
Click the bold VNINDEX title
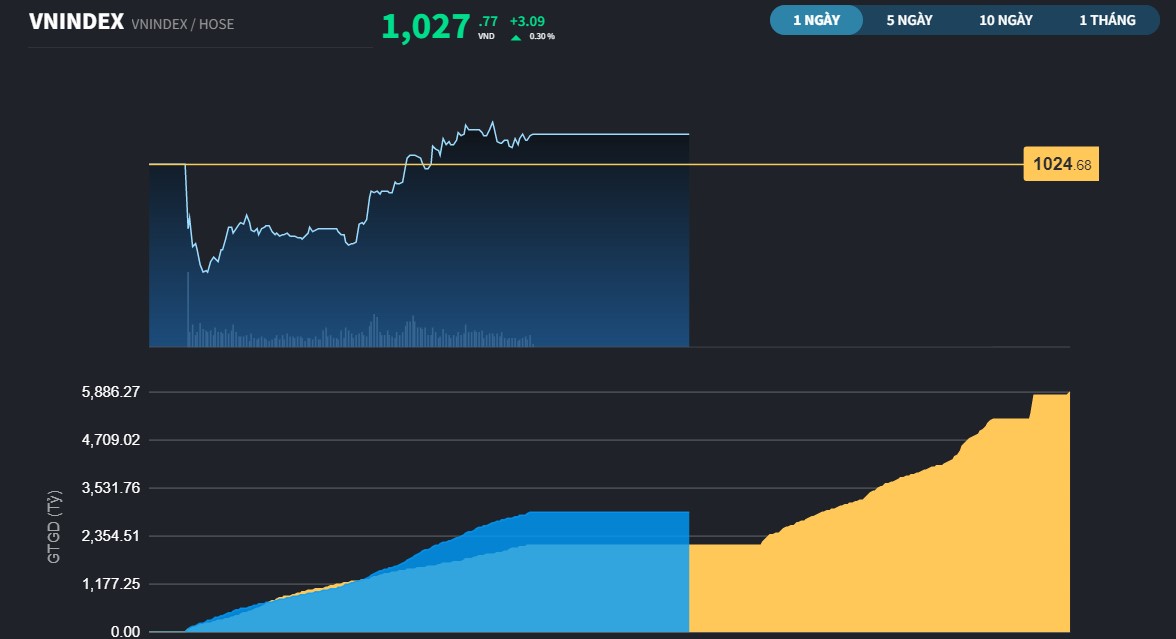(x=76, y=22)
